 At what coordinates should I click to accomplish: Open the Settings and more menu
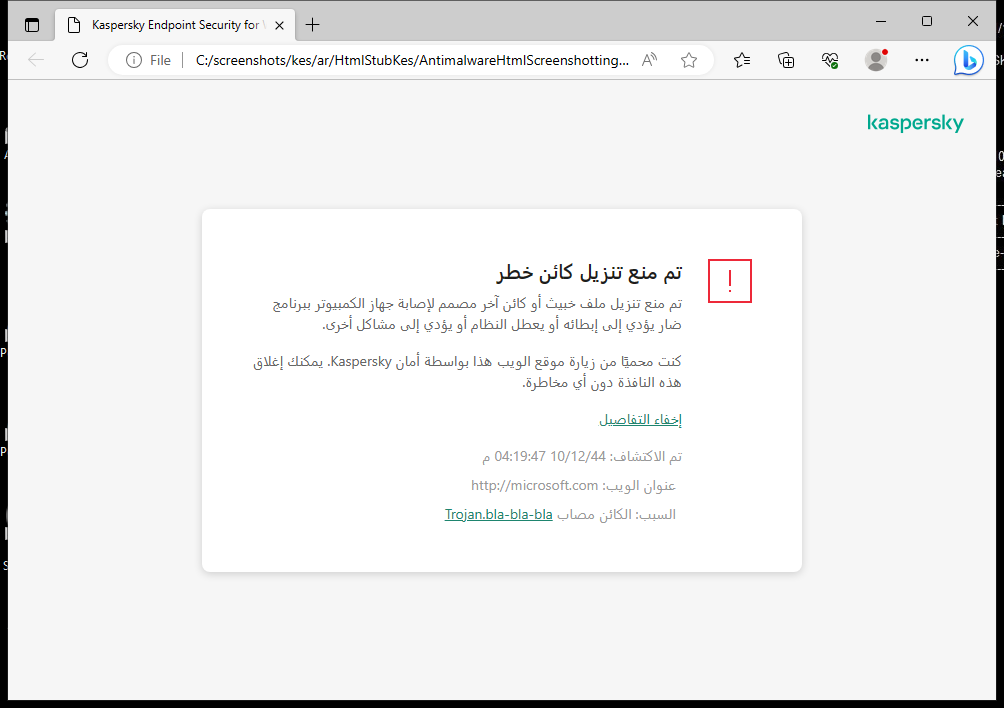(x=921, y=60)
